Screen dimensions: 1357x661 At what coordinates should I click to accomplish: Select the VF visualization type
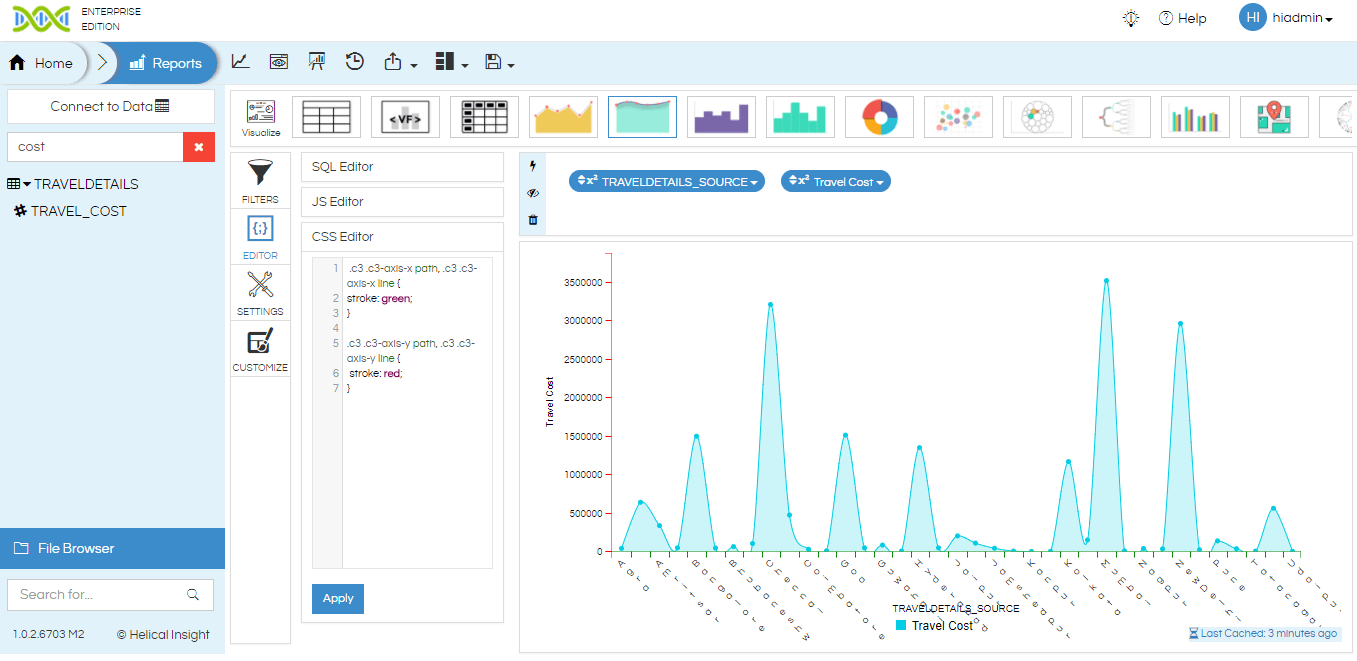[x=405, y=117]
